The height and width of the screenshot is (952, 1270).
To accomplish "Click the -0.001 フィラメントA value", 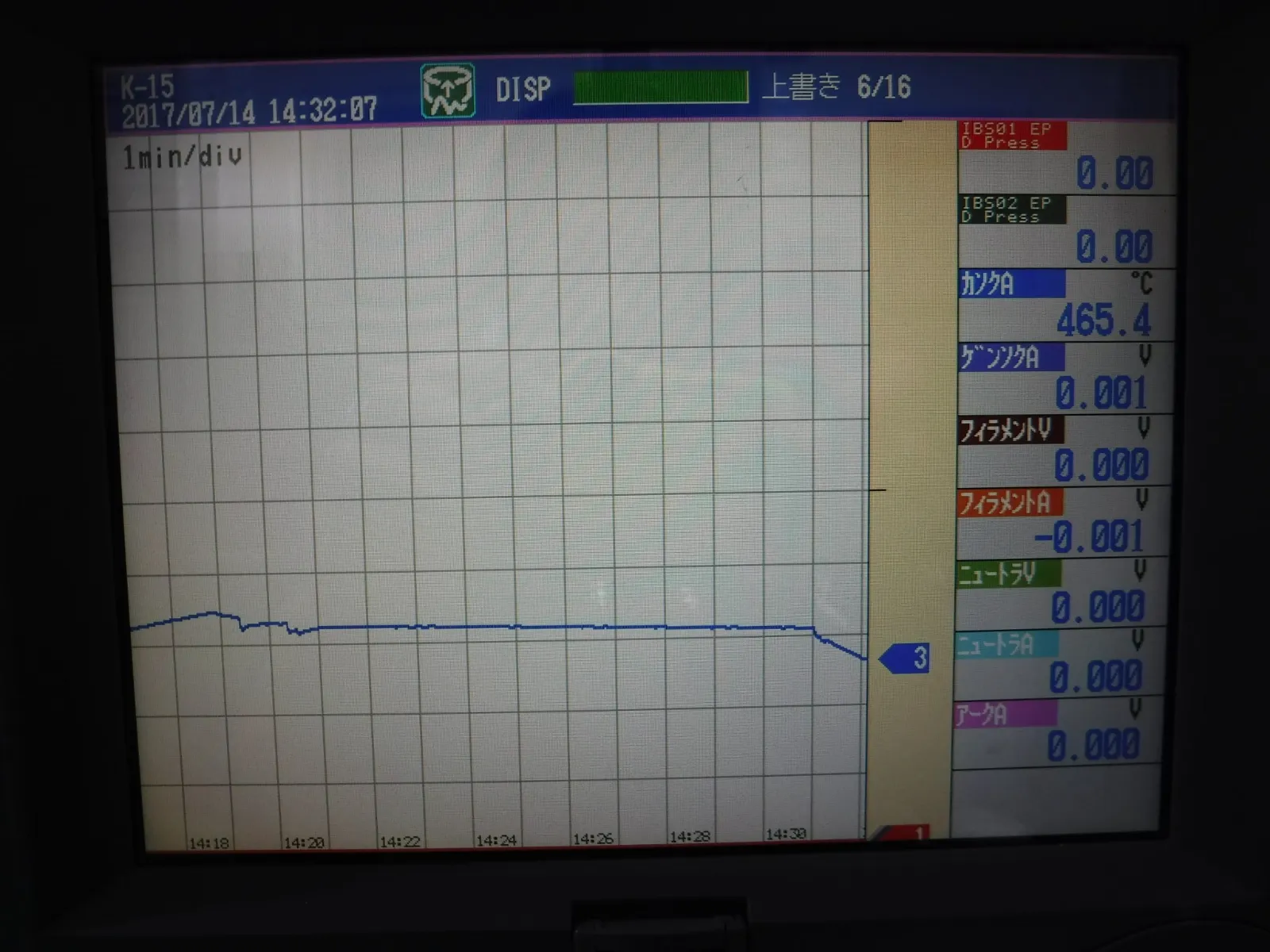I will (1089, 537).
